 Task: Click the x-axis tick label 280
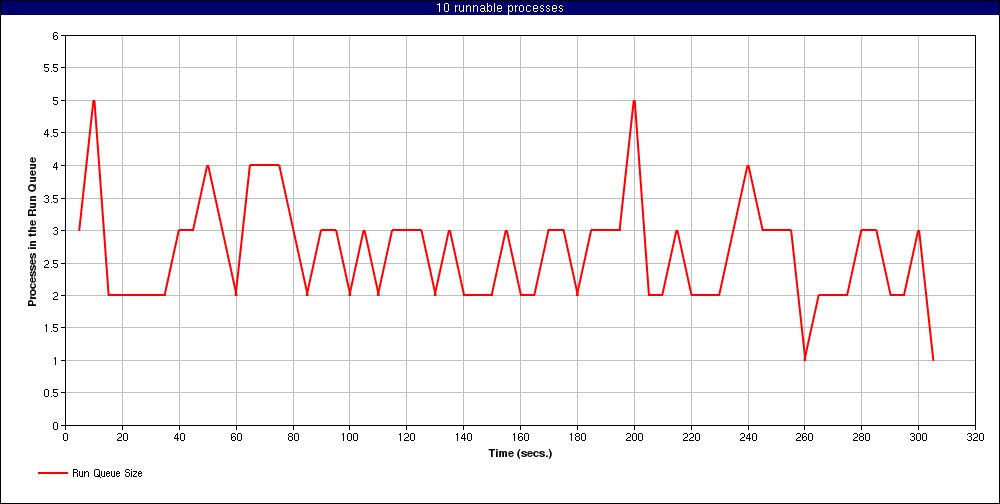pyautogui.click(x=862, y=438)
